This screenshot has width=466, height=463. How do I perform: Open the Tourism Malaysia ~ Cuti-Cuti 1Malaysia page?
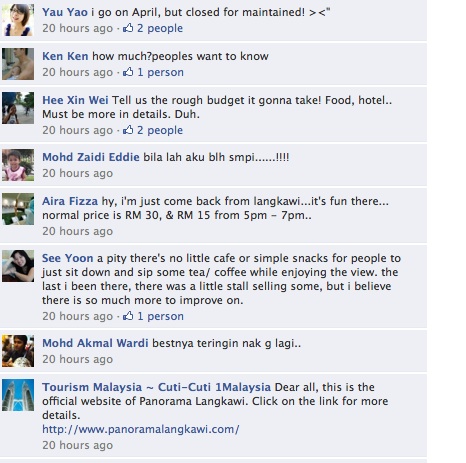156,387
